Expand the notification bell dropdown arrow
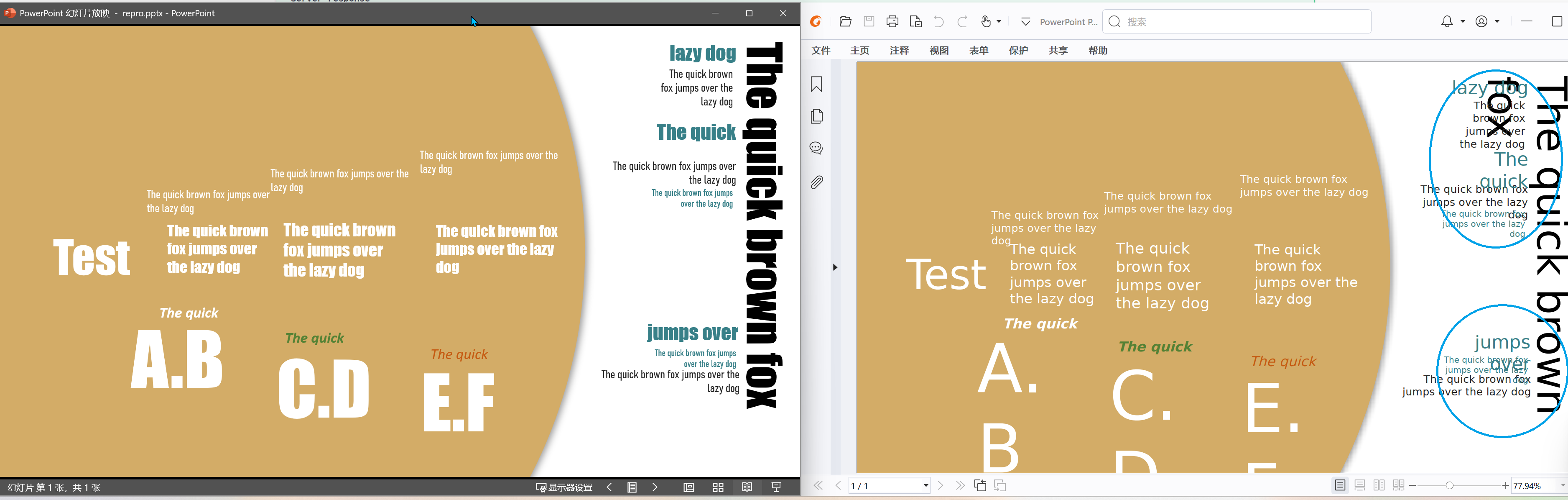The image size is (1568, 500). coord(1463,22)
